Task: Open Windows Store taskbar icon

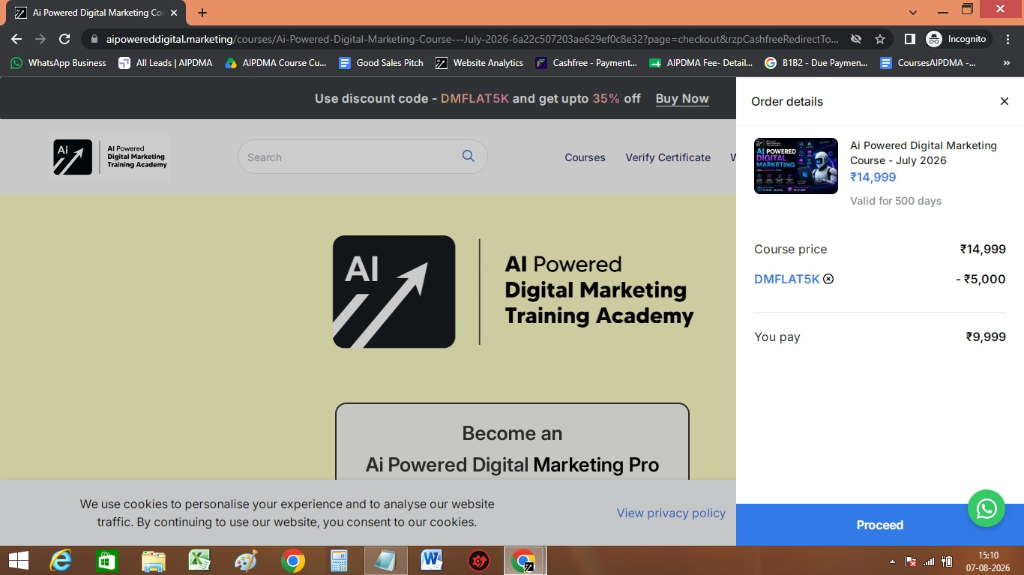Action: pyautogui.click(x=106, y=561)
